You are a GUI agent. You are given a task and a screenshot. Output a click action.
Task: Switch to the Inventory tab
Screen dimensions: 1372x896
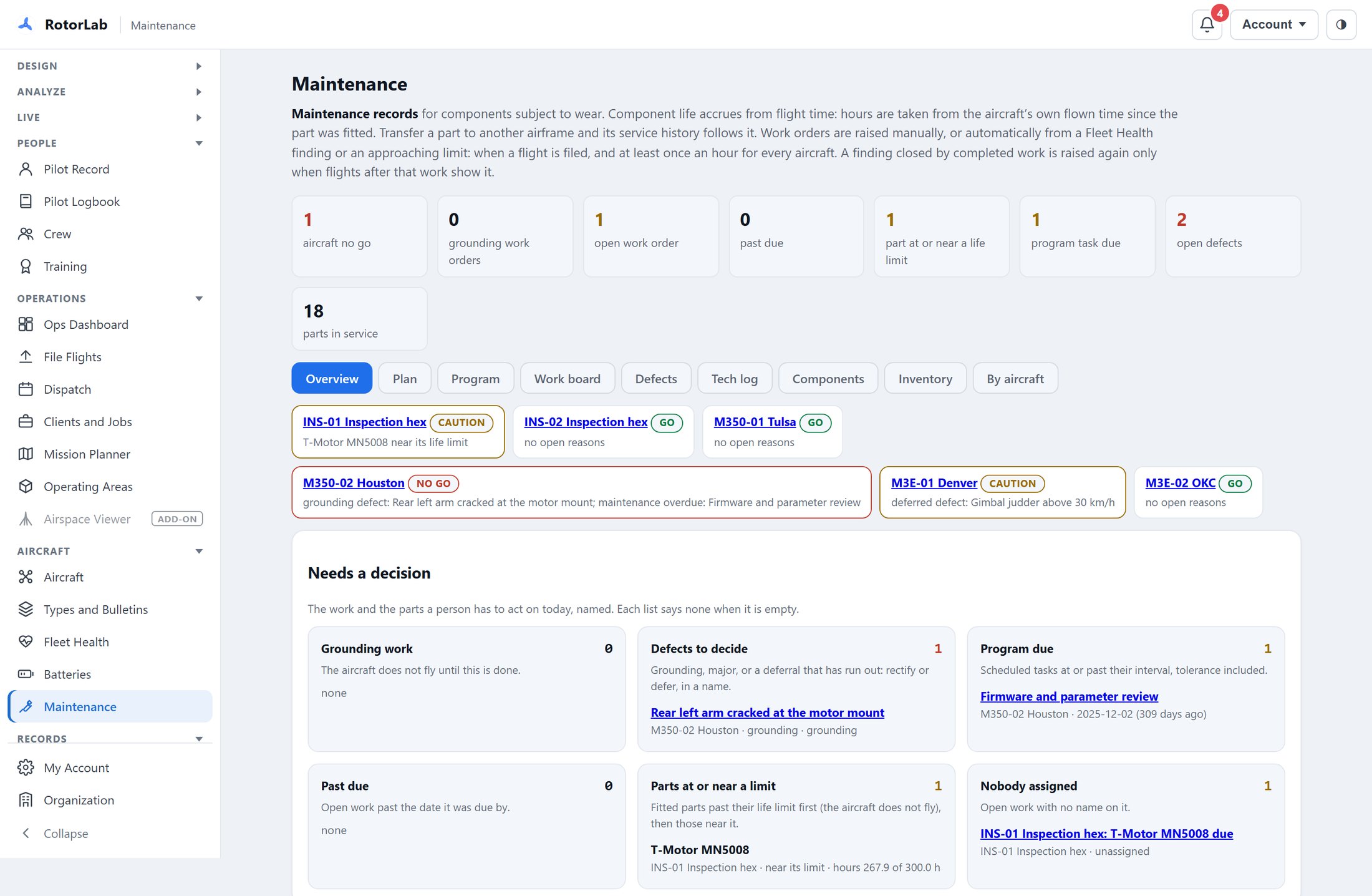point(925,378)
